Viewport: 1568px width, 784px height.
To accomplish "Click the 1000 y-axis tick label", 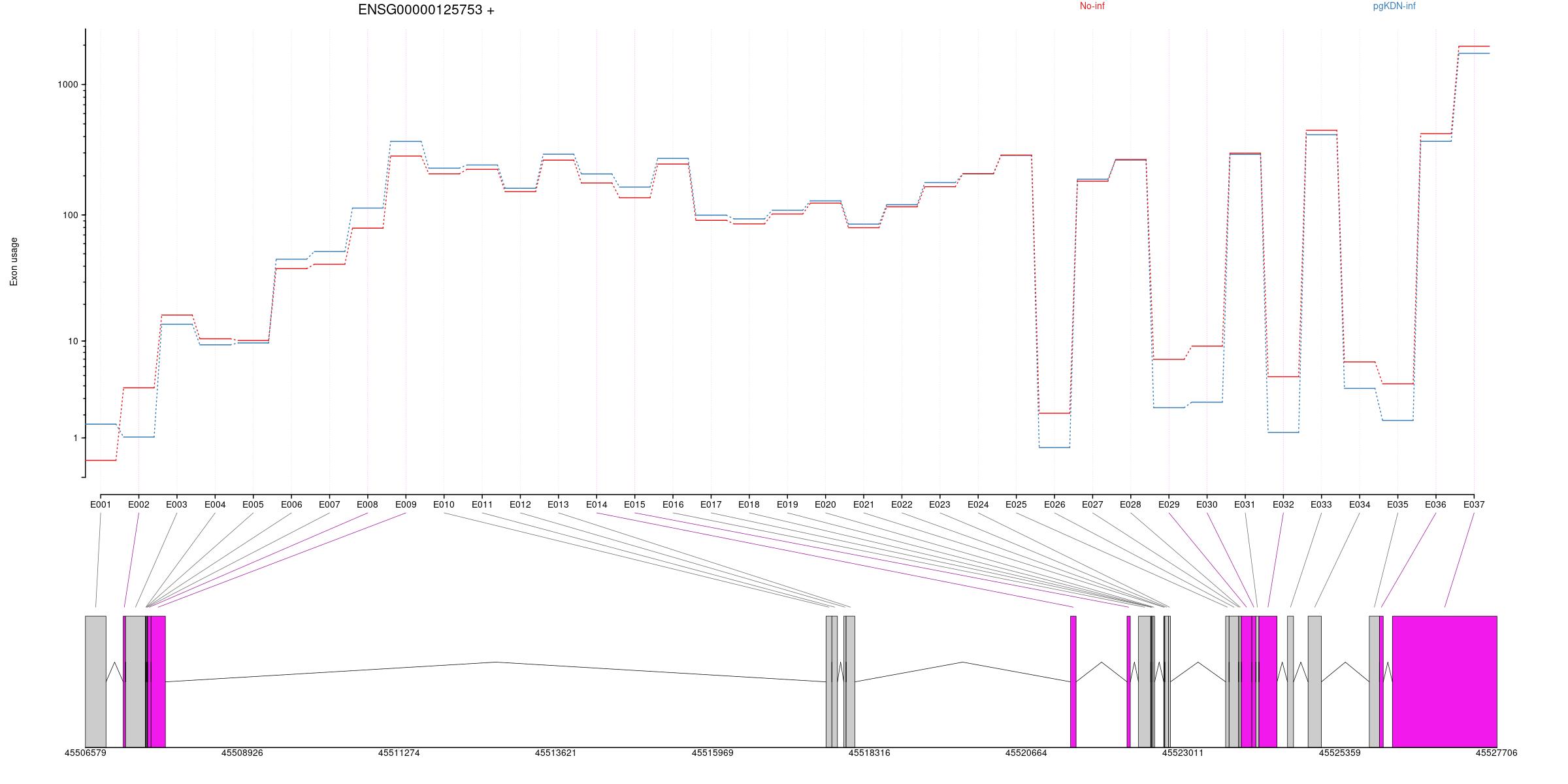I will coord(67,84).
